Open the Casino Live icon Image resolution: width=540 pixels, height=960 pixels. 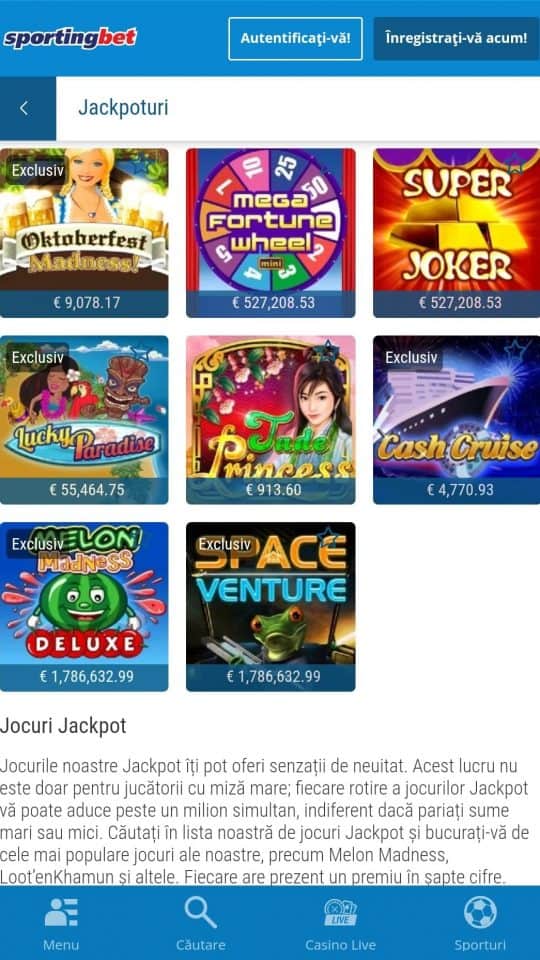(340, 913)
